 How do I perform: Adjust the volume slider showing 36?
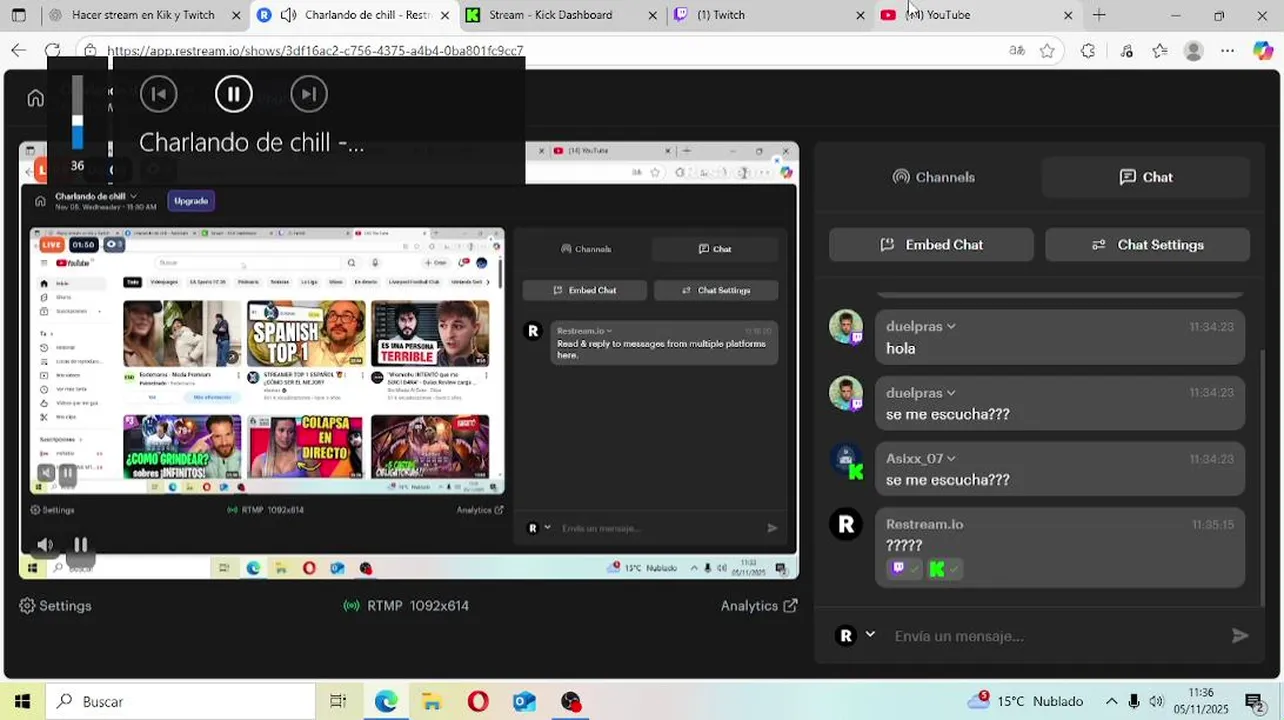pyautogui.click(x=77, y=113)
